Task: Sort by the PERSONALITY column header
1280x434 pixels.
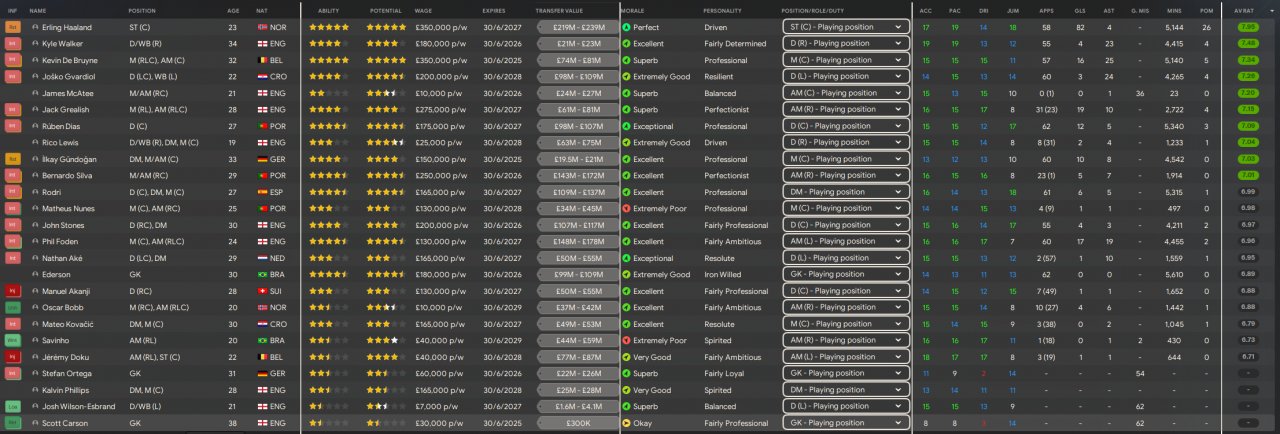Action: pyautogui.click(x=723, y=10)
